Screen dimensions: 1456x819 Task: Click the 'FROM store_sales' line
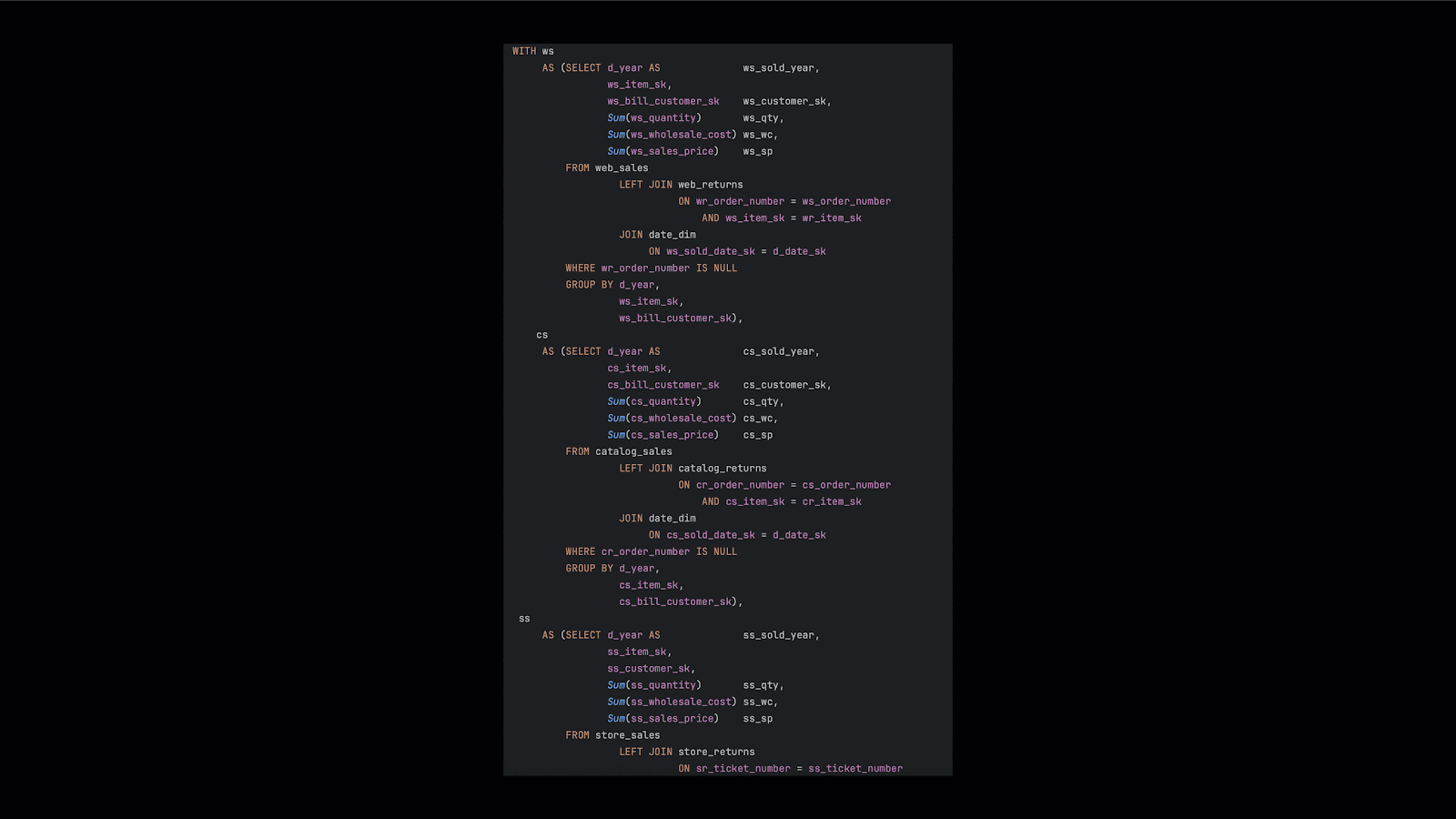612,735
